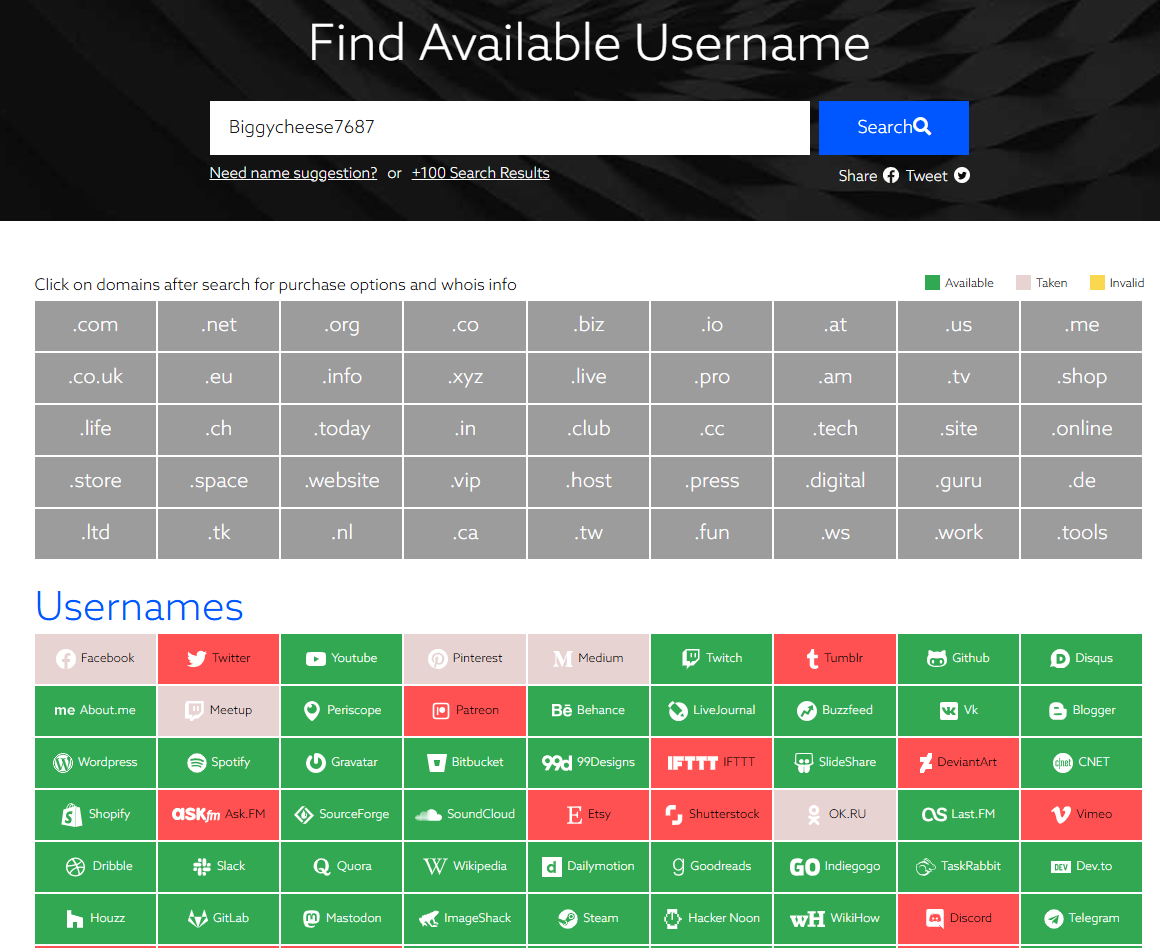Viewport: 1160px width, 948px height.
Task: Select the WikiHow username tile
Action: [x=835, y=918]
